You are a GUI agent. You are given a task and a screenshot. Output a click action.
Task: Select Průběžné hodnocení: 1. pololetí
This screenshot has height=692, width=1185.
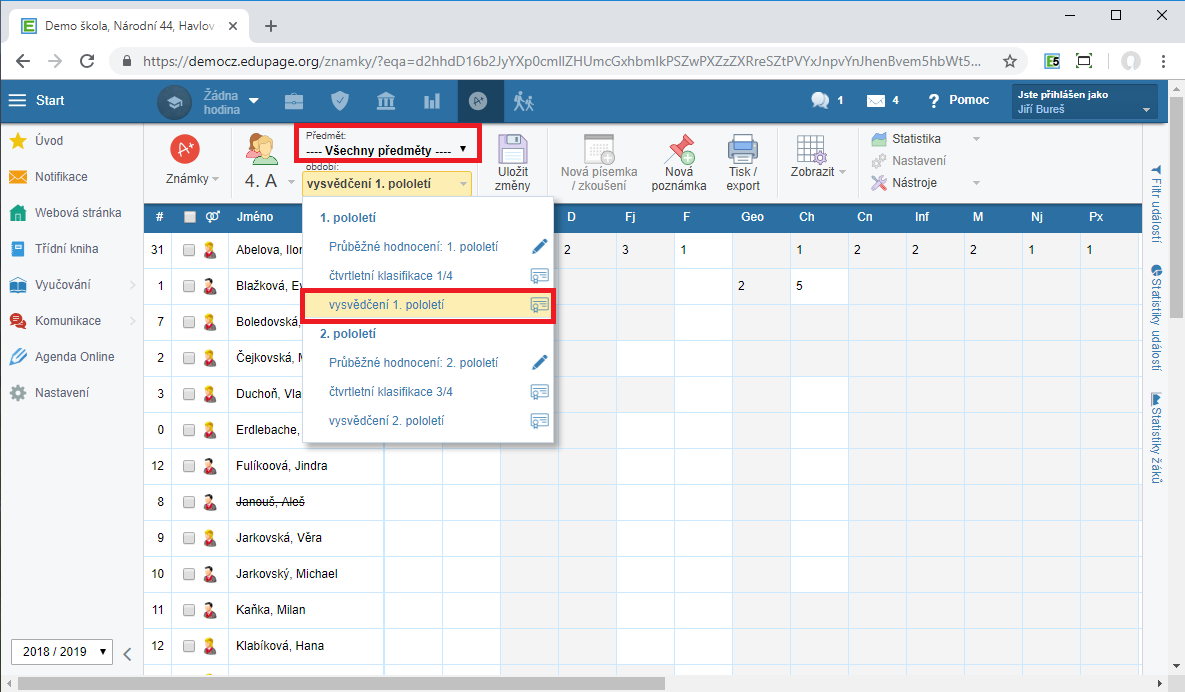(x=413, y=246)
